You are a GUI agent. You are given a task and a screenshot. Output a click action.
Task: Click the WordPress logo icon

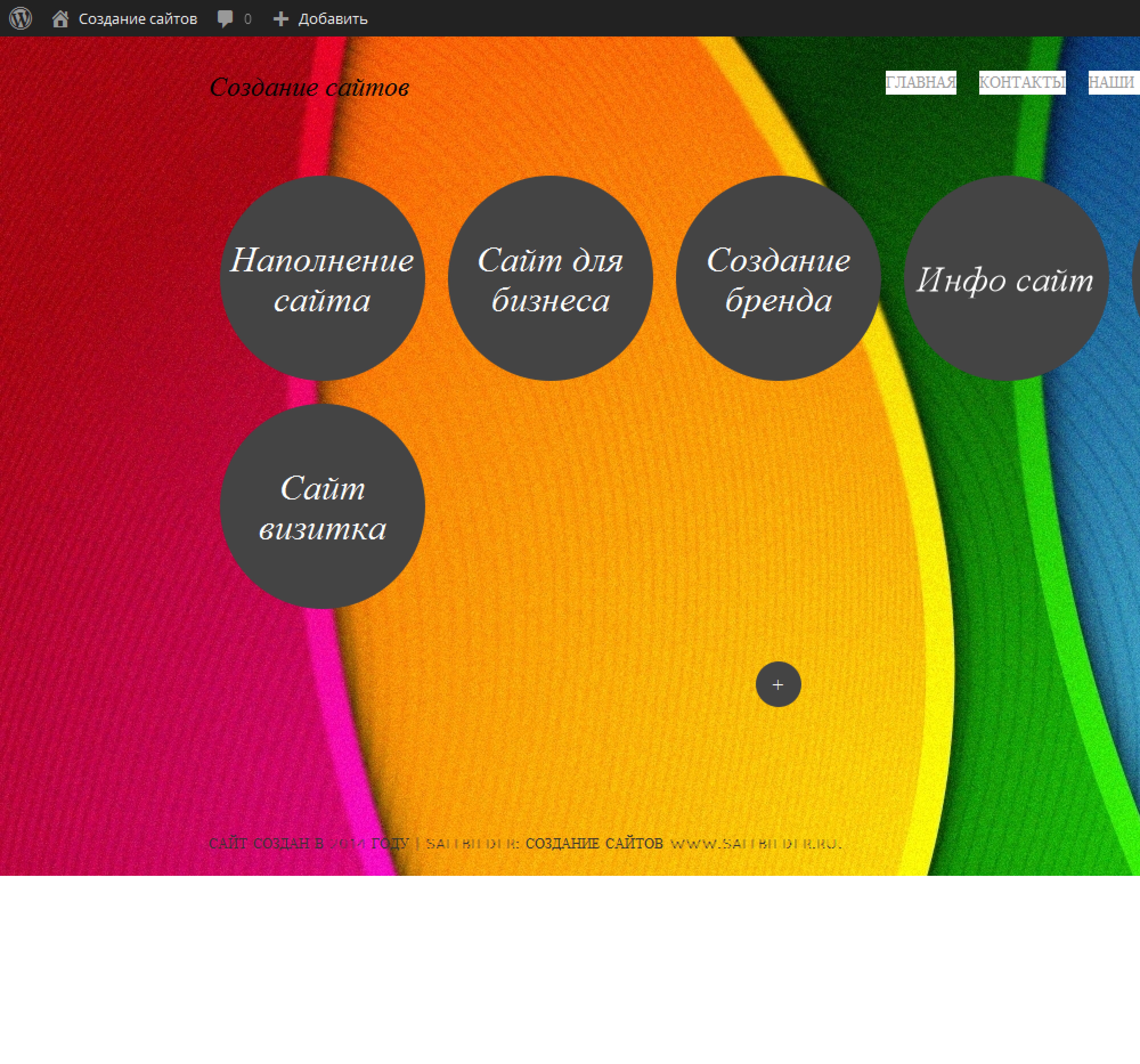[x=21, y=18]
